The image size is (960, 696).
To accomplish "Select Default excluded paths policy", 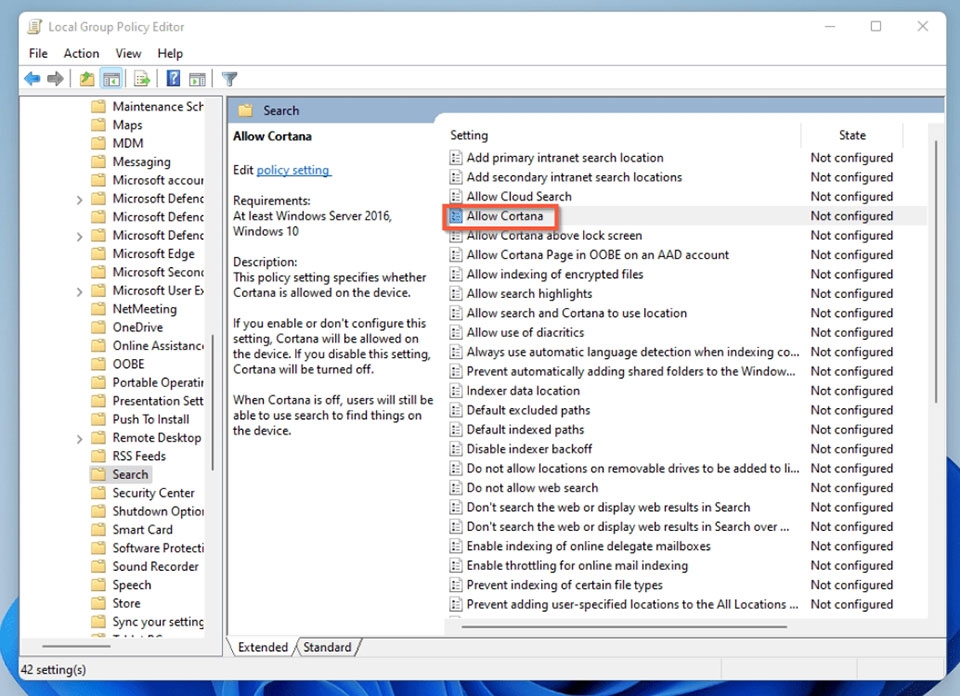I will coord(528,410).
